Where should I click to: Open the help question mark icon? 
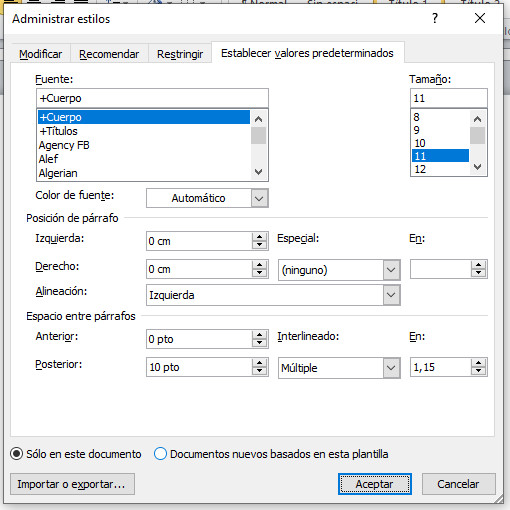tap(435, 18)
